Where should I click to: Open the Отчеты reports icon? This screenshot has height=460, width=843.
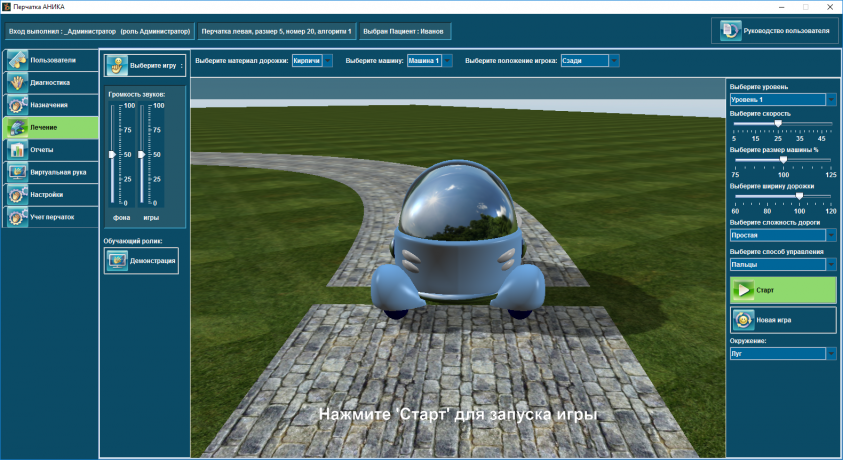pos(16,149)
